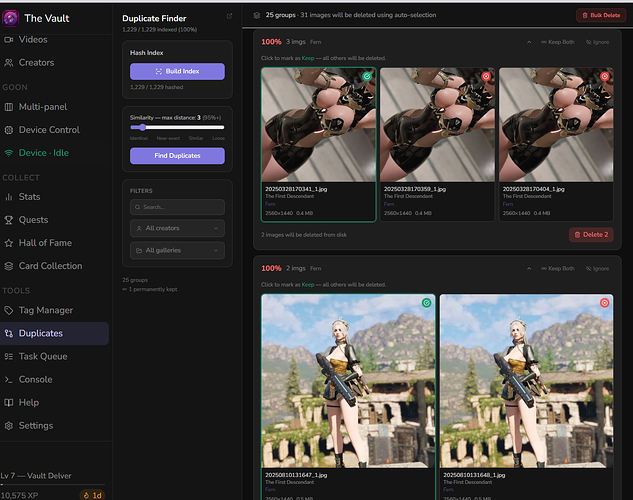
Task: Click Ignore for the 3 imgs group
Action: coord(597,42)
